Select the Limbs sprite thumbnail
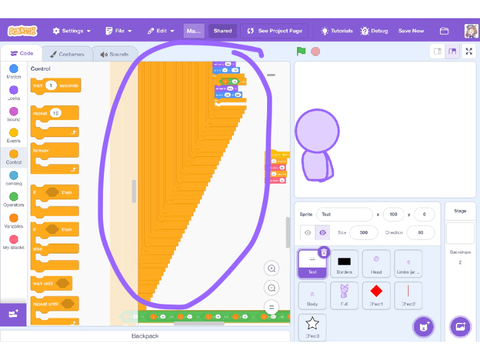This screenshot has width=480, height=360. [408, 263]
